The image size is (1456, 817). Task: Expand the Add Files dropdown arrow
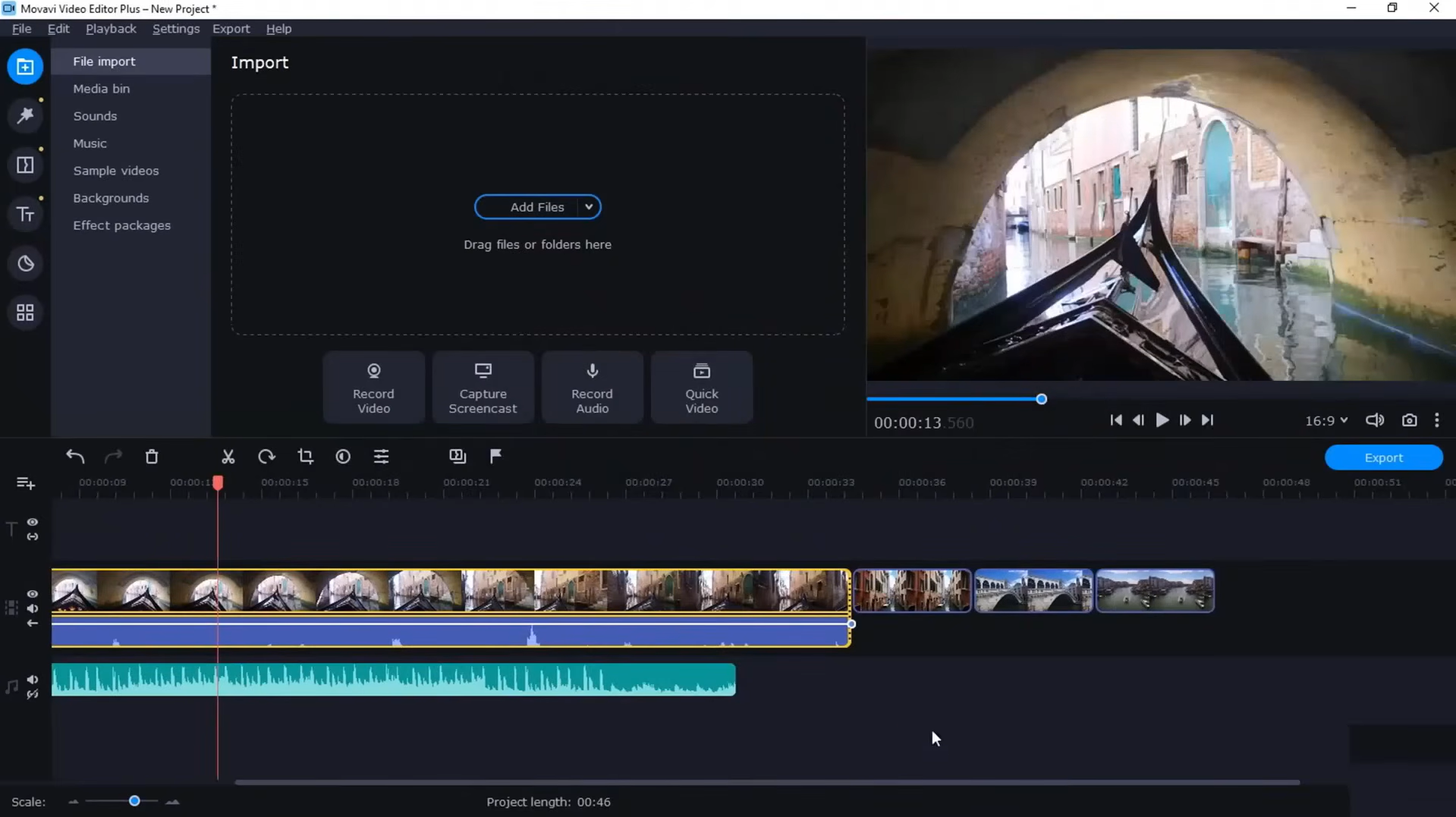[x=589, y=207]
